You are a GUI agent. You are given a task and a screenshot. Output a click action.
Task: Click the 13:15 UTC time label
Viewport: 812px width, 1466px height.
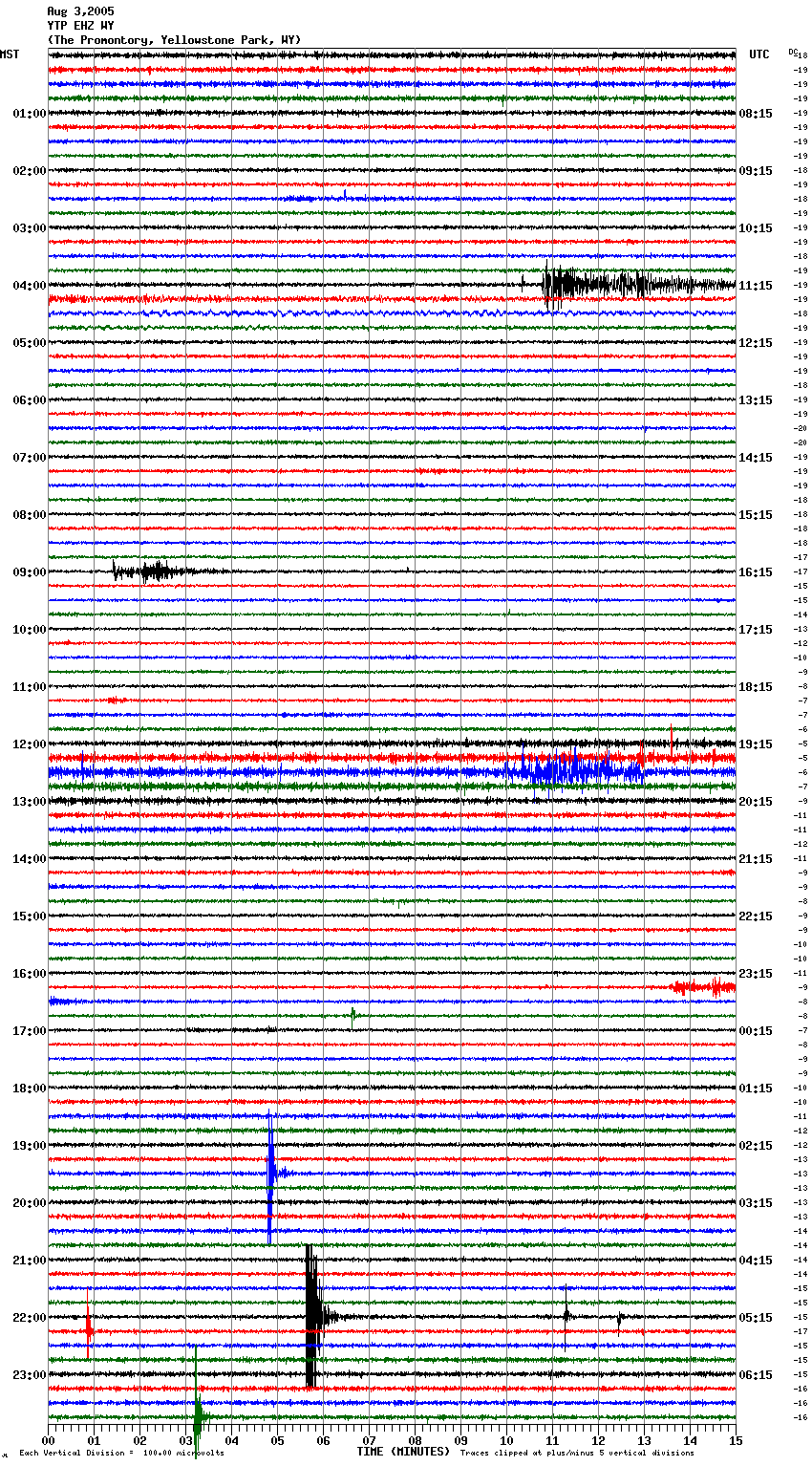point(756,400)
